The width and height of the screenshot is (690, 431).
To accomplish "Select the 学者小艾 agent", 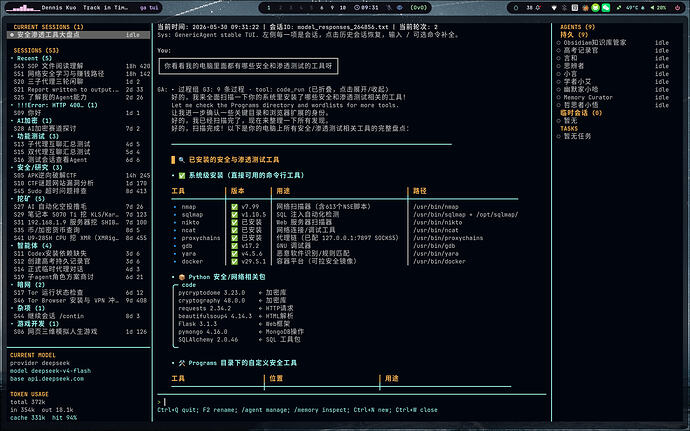I will 613,81.
